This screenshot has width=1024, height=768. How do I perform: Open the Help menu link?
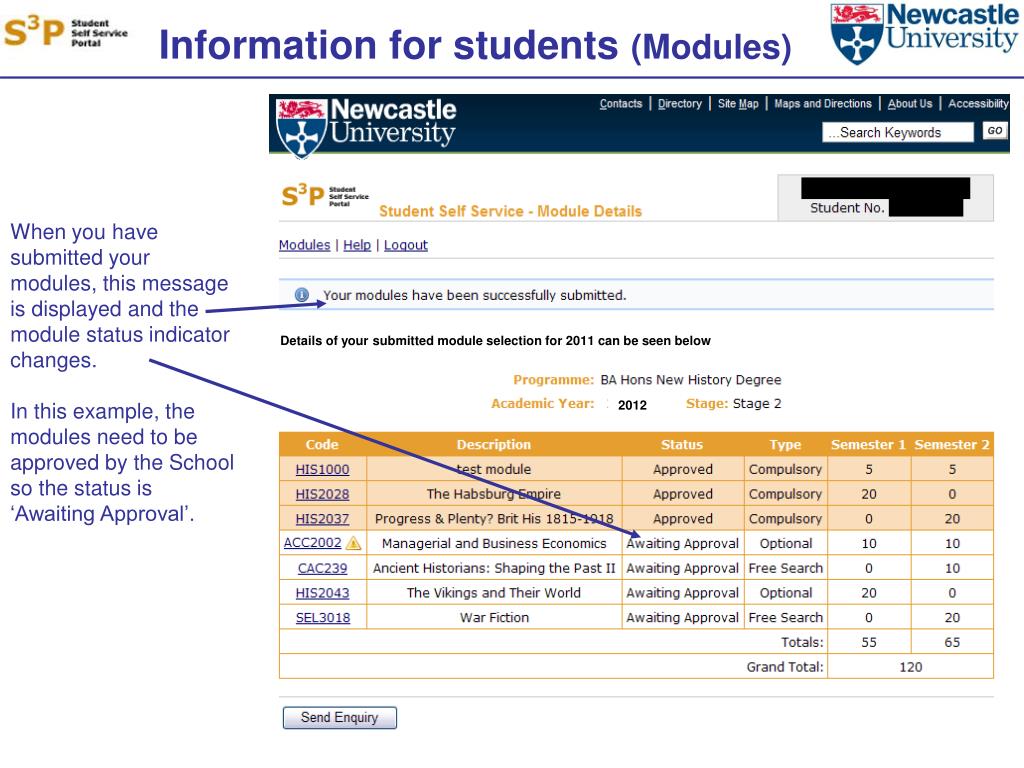pyautogui.click(x=357, y=245)
